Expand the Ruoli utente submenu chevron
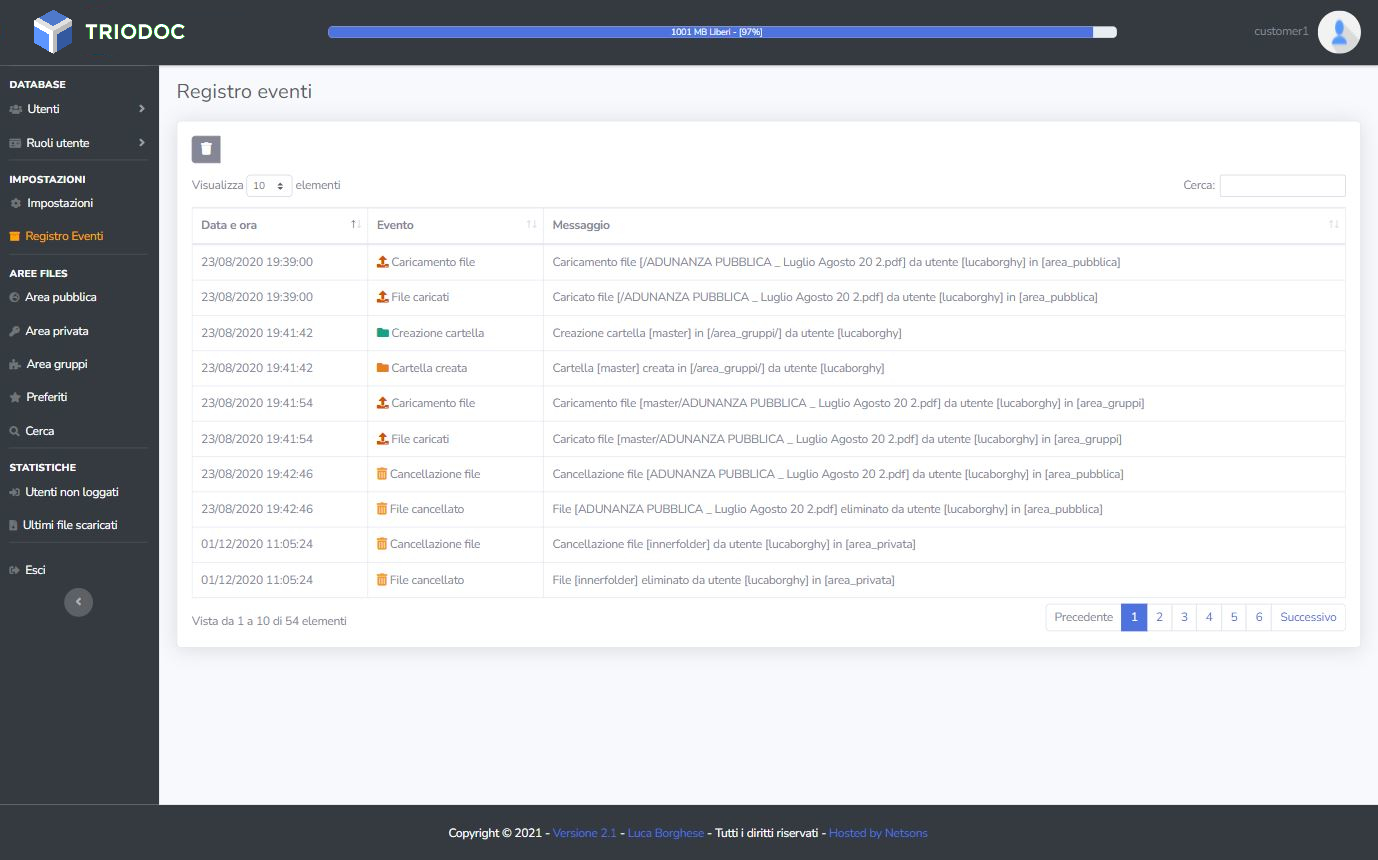 pyautogui.click(x=142, y=143)
